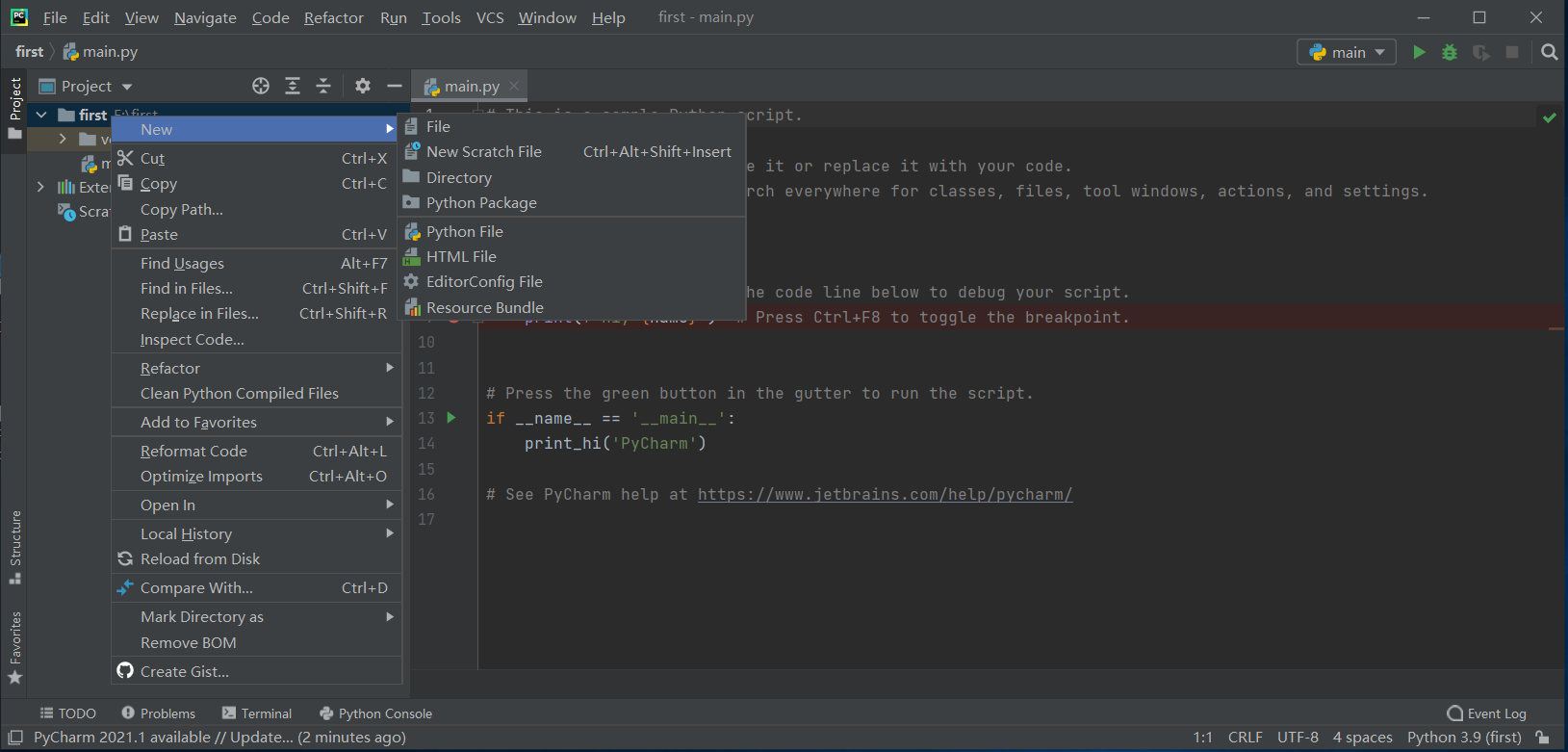Run with coverage icon in toolbar

click(1481, 52)
